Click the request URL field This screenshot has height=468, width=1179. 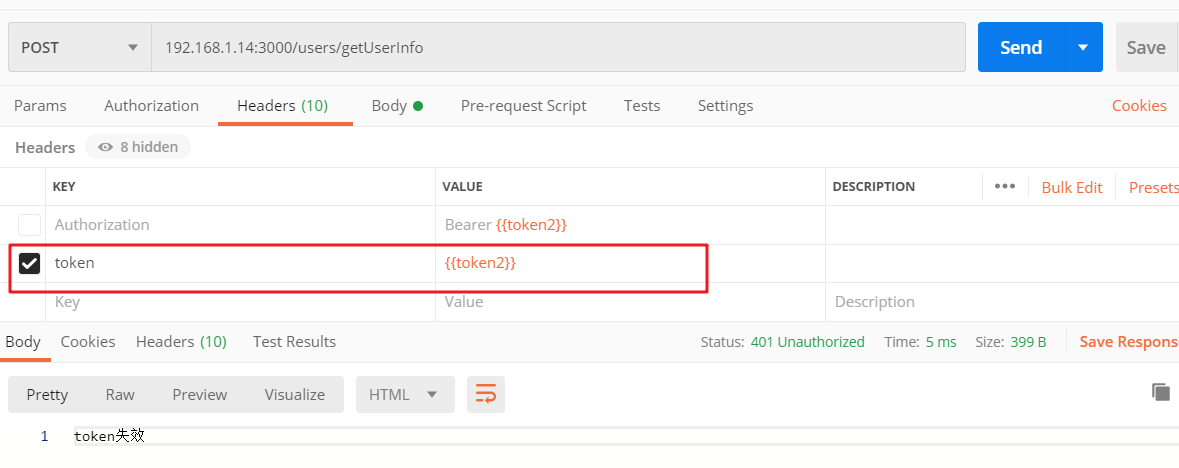(x=558, y=47)
